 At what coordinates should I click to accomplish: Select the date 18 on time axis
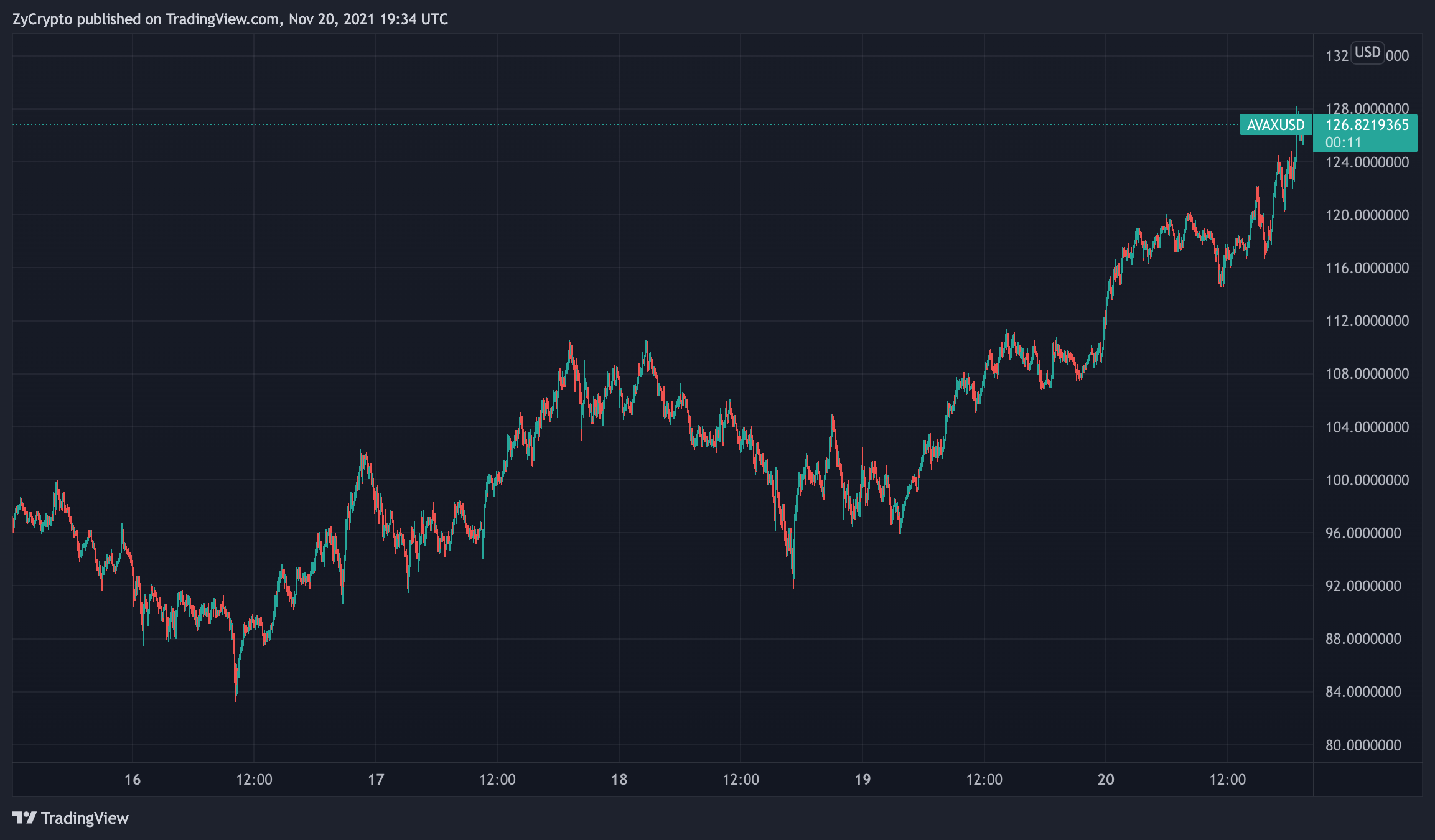pos(619,780)
